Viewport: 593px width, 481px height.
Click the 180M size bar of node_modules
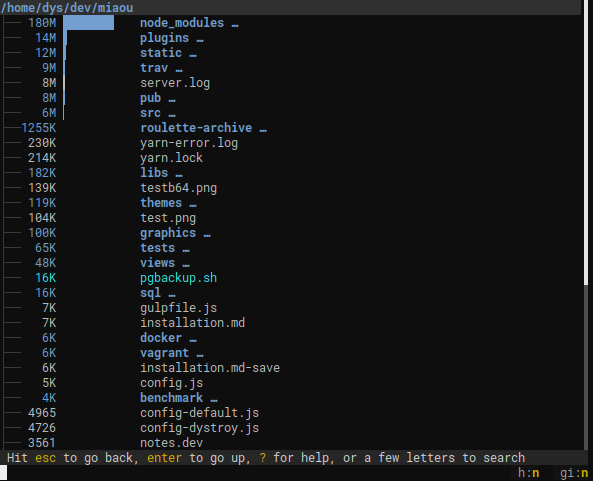(x=89, y=23)
